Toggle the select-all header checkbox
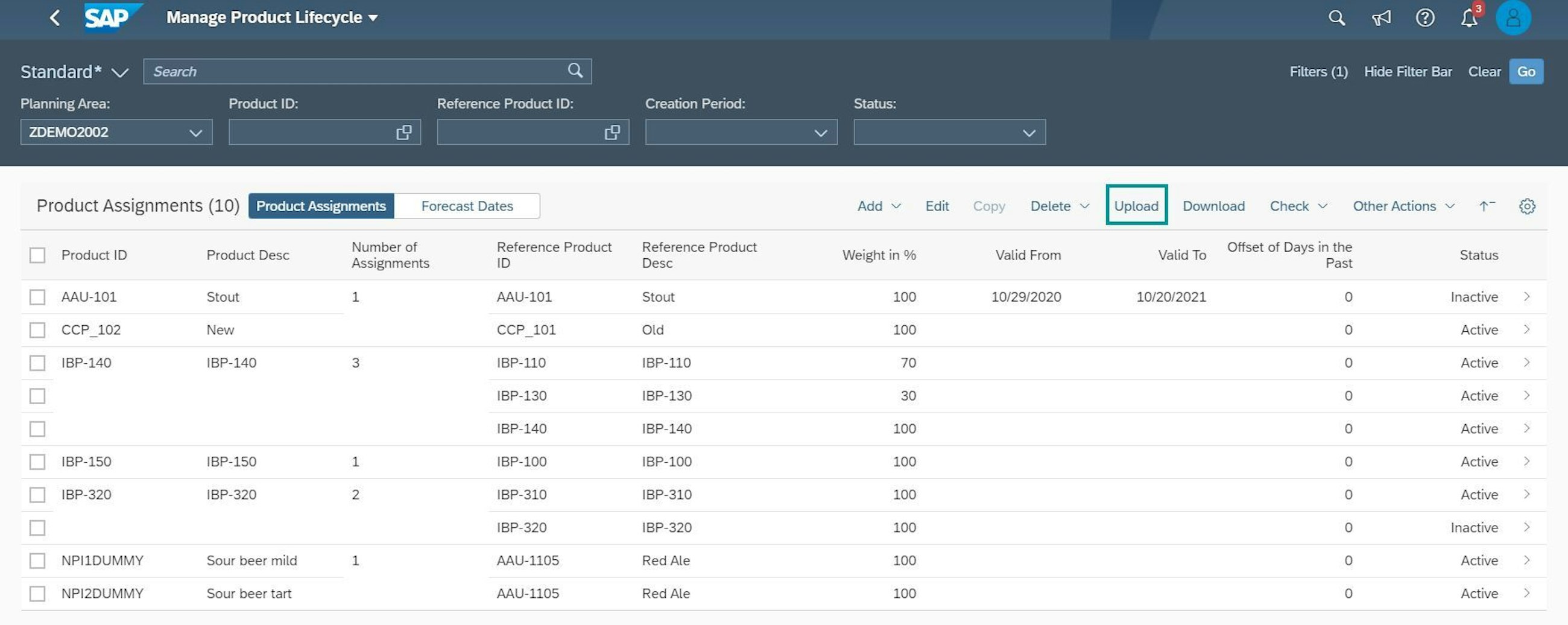 tap(38, 255)
